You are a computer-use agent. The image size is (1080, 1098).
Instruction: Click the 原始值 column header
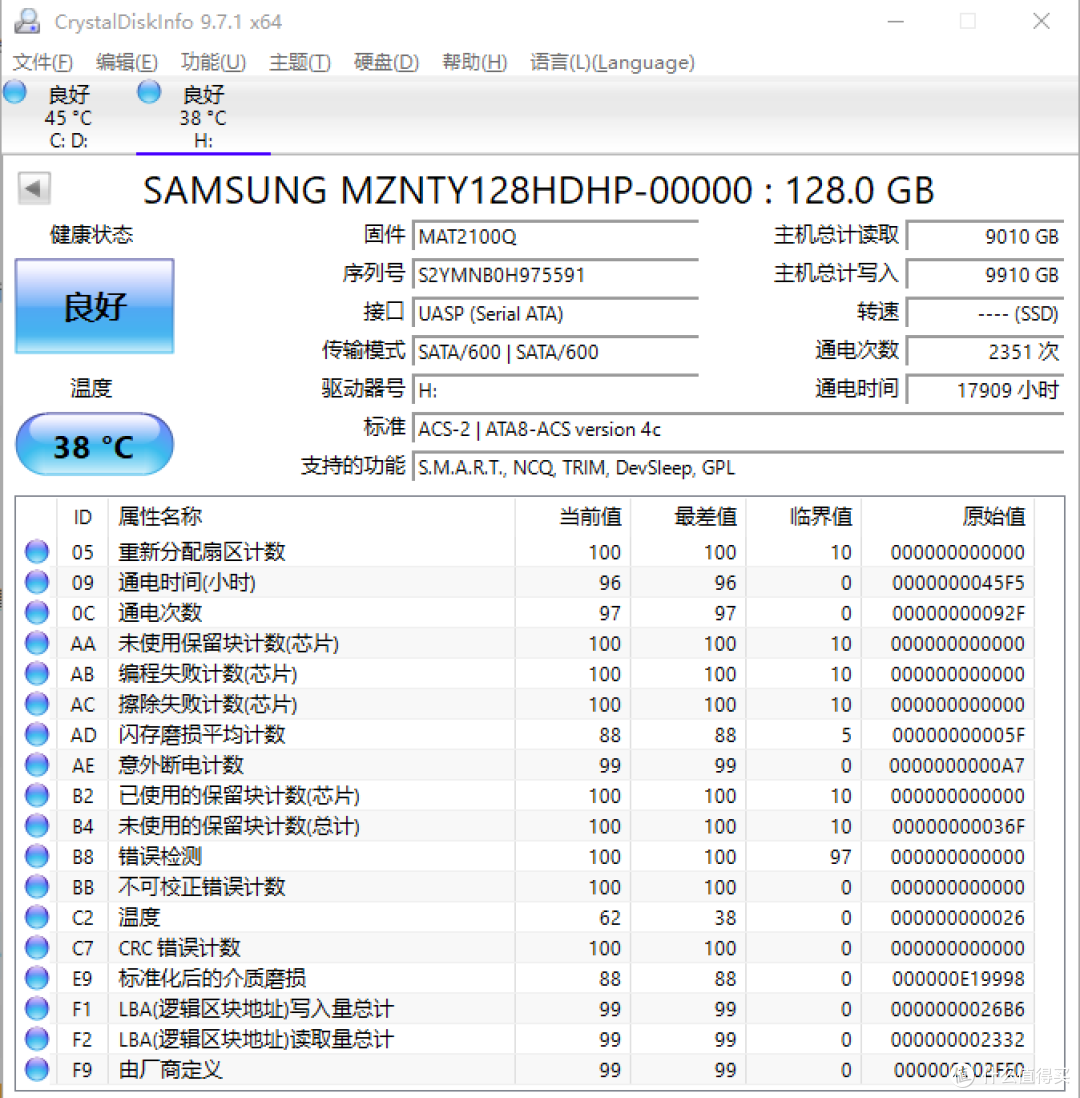pyautogui.click(x=948, y=517)
